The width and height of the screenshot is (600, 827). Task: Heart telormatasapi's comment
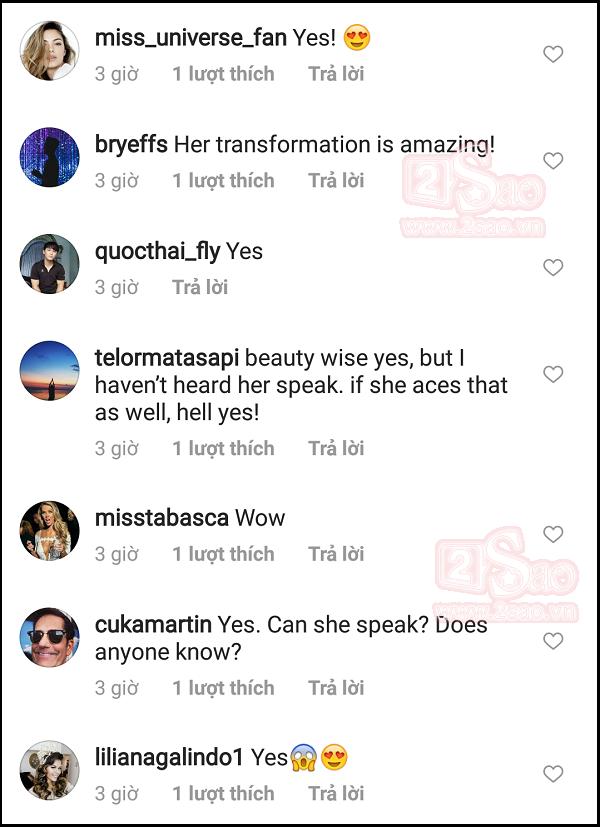point(553,374)
